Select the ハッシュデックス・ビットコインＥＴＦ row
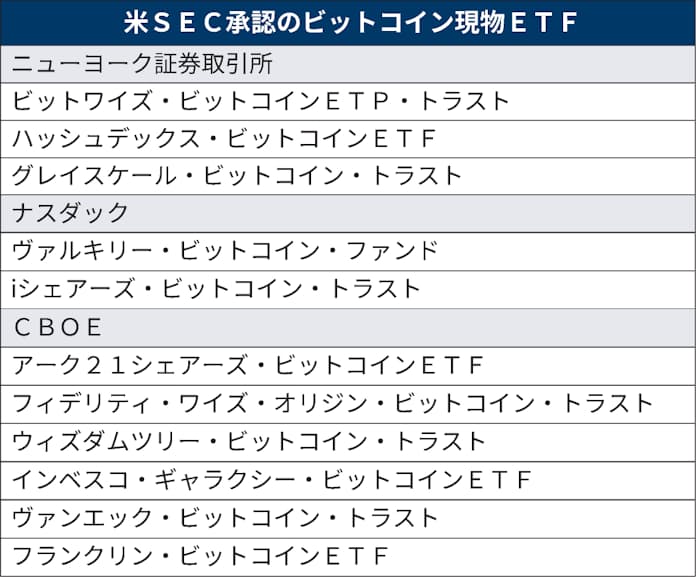This screenshot has width=696, height=577. [x=224, y=138]
